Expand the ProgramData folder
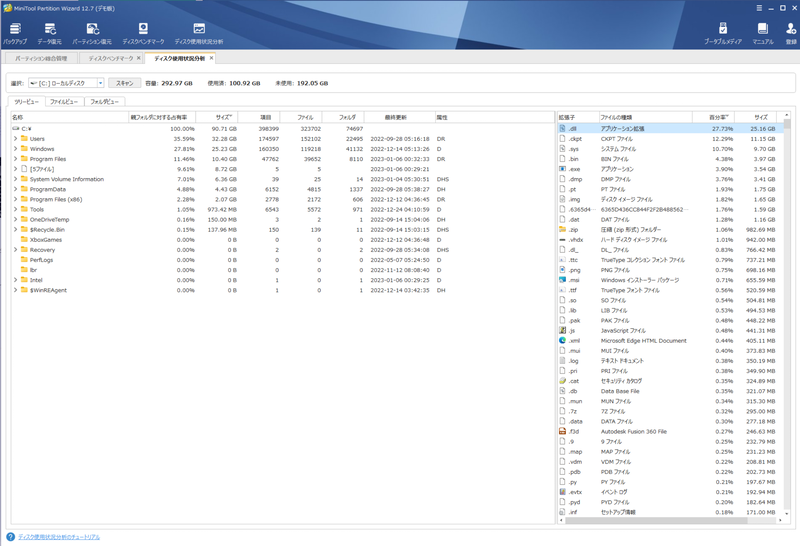Viewport: 800px width, 546px height. 15,189
